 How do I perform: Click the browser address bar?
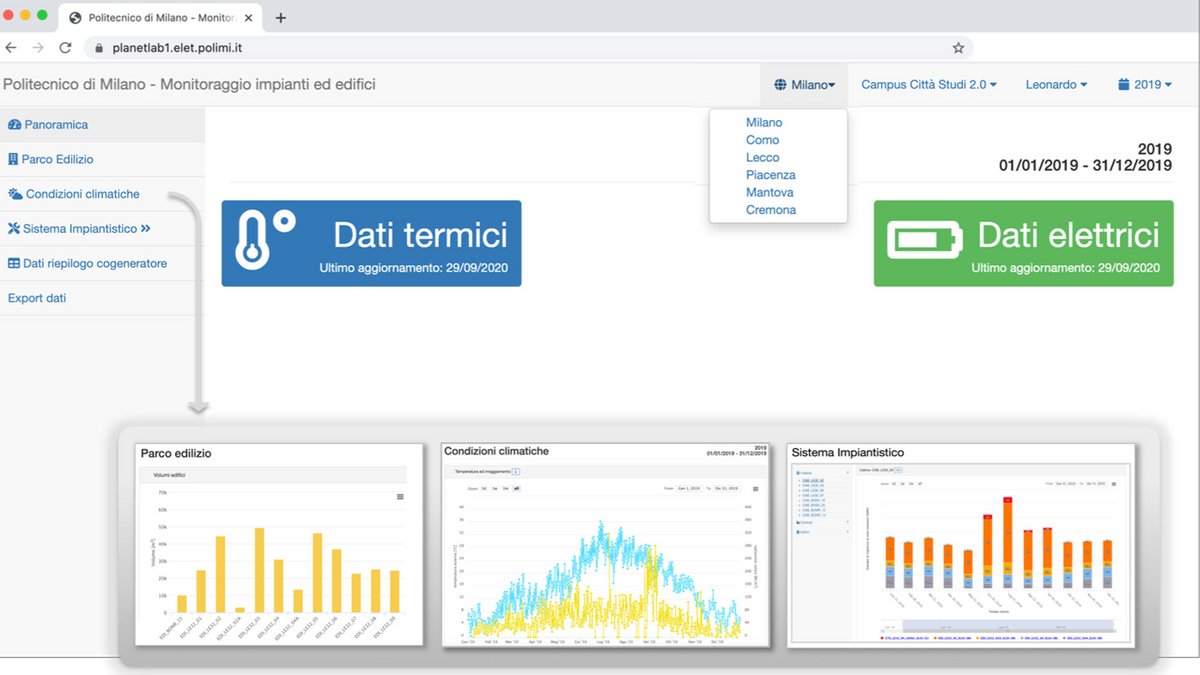520,47
